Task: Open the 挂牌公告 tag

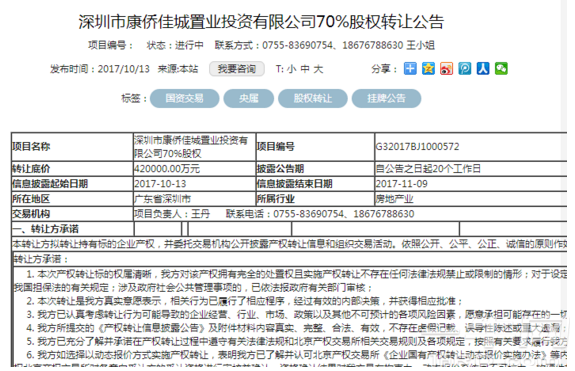Action: point(387,98)
